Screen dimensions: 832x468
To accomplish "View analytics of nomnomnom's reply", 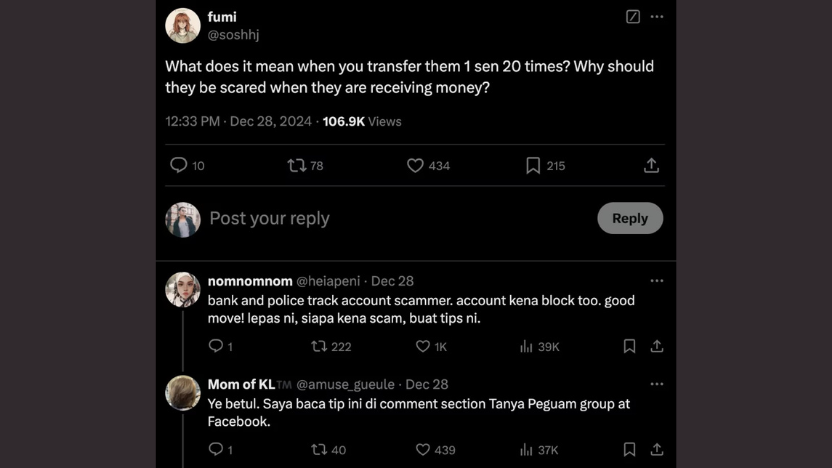I will pyautogui.click(x=527, y=346).
